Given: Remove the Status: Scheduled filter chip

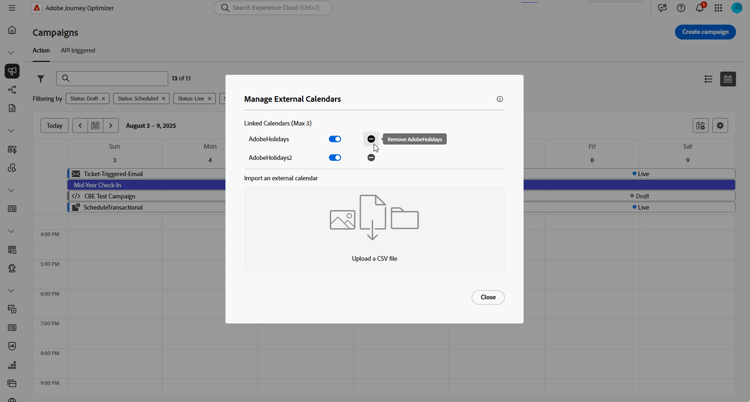Looking at the screenshot, I should [163, 99].
